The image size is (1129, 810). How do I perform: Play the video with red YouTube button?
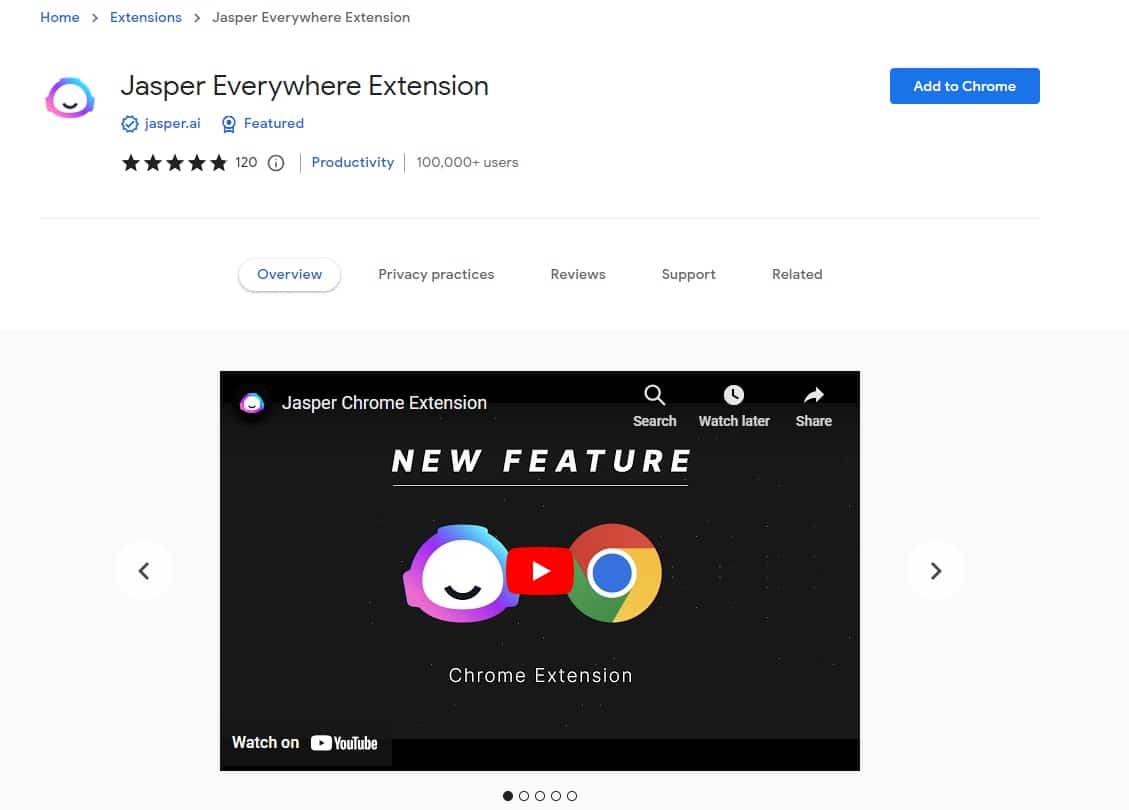pos(540,571)
